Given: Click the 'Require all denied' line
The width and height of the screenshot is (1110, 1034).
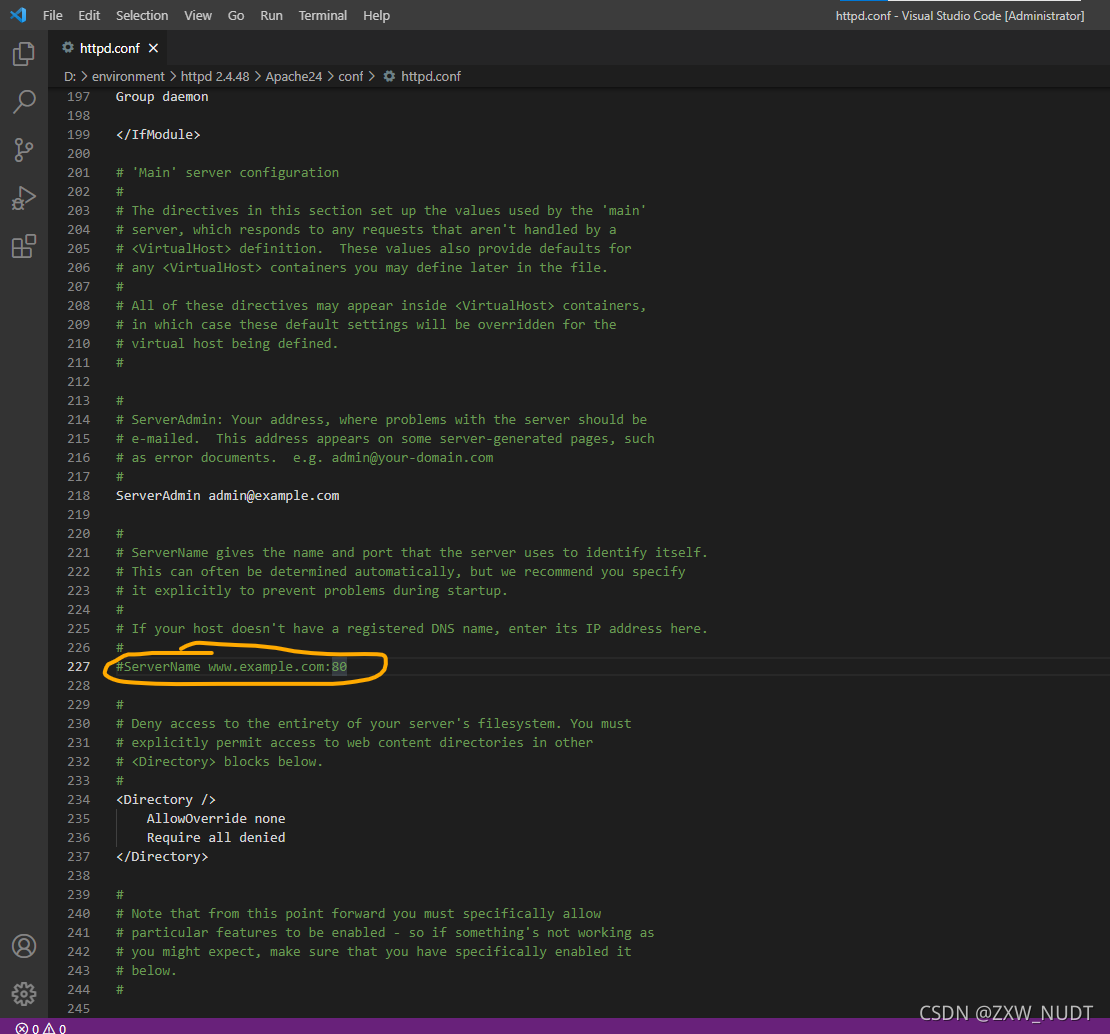Looking at the screenshot, I should [x=216, y=838].
